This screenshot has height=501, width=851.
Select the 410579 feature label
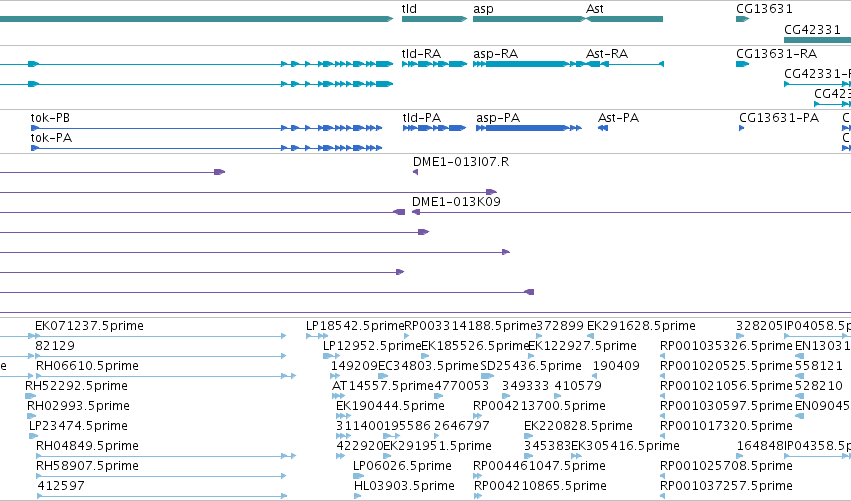pyautogui.click(x=578, y=386)
